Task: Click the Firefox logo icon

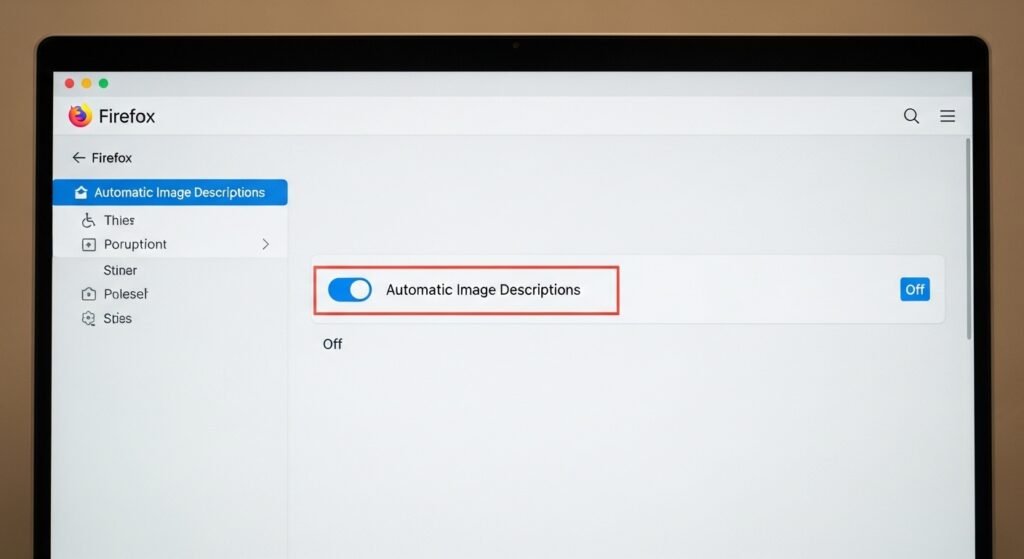Action: [x=80, y=116]
